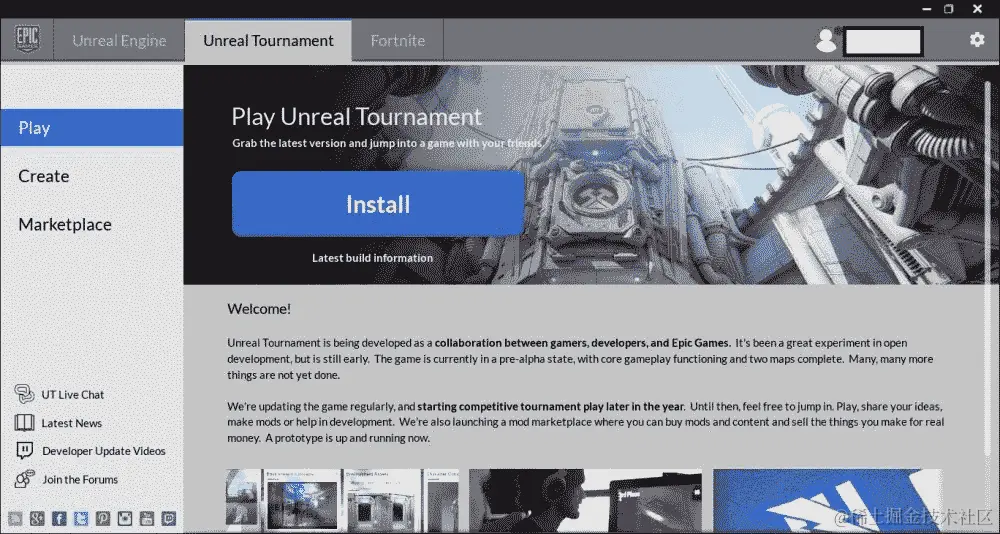Open the editor screenshots thumbnail
The width and height of the screenshot is (1000, 534).
342,500
